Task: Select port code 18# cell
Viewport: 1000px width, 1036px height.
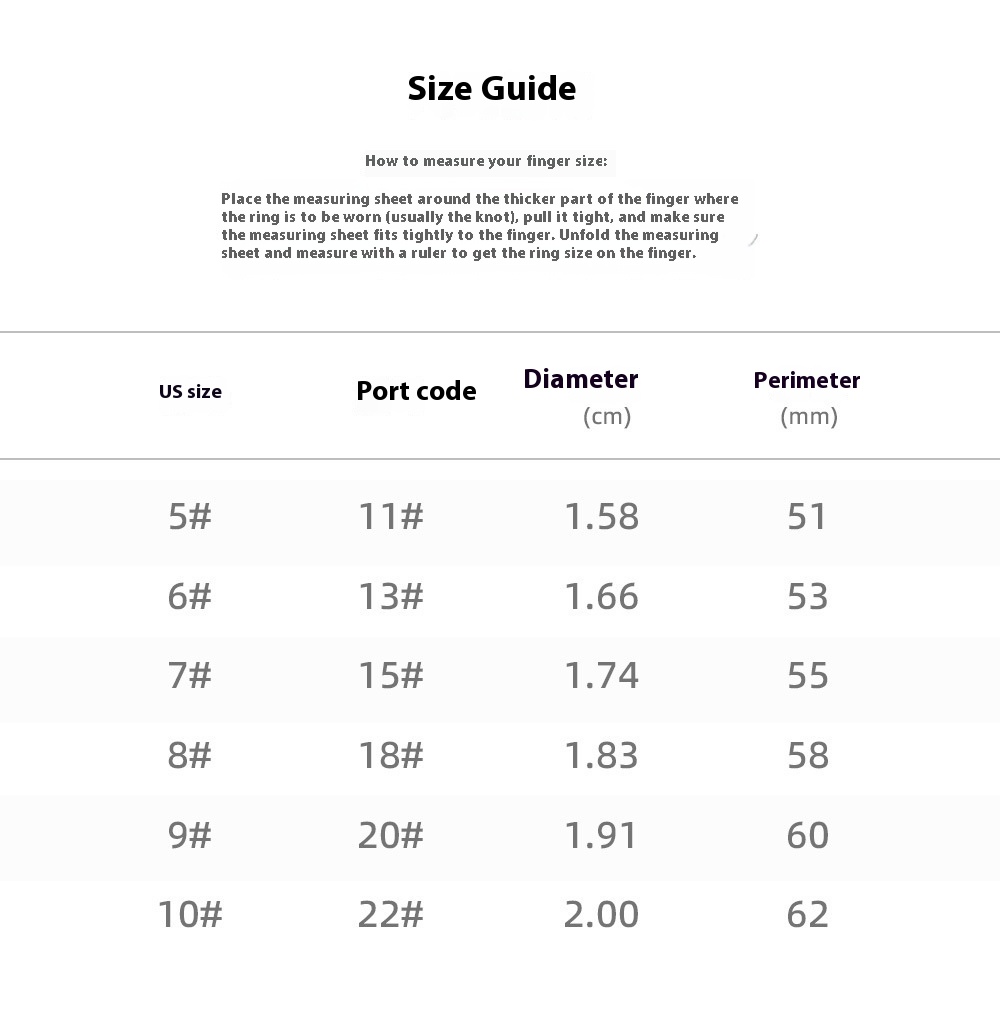Action: click(390, 755)
